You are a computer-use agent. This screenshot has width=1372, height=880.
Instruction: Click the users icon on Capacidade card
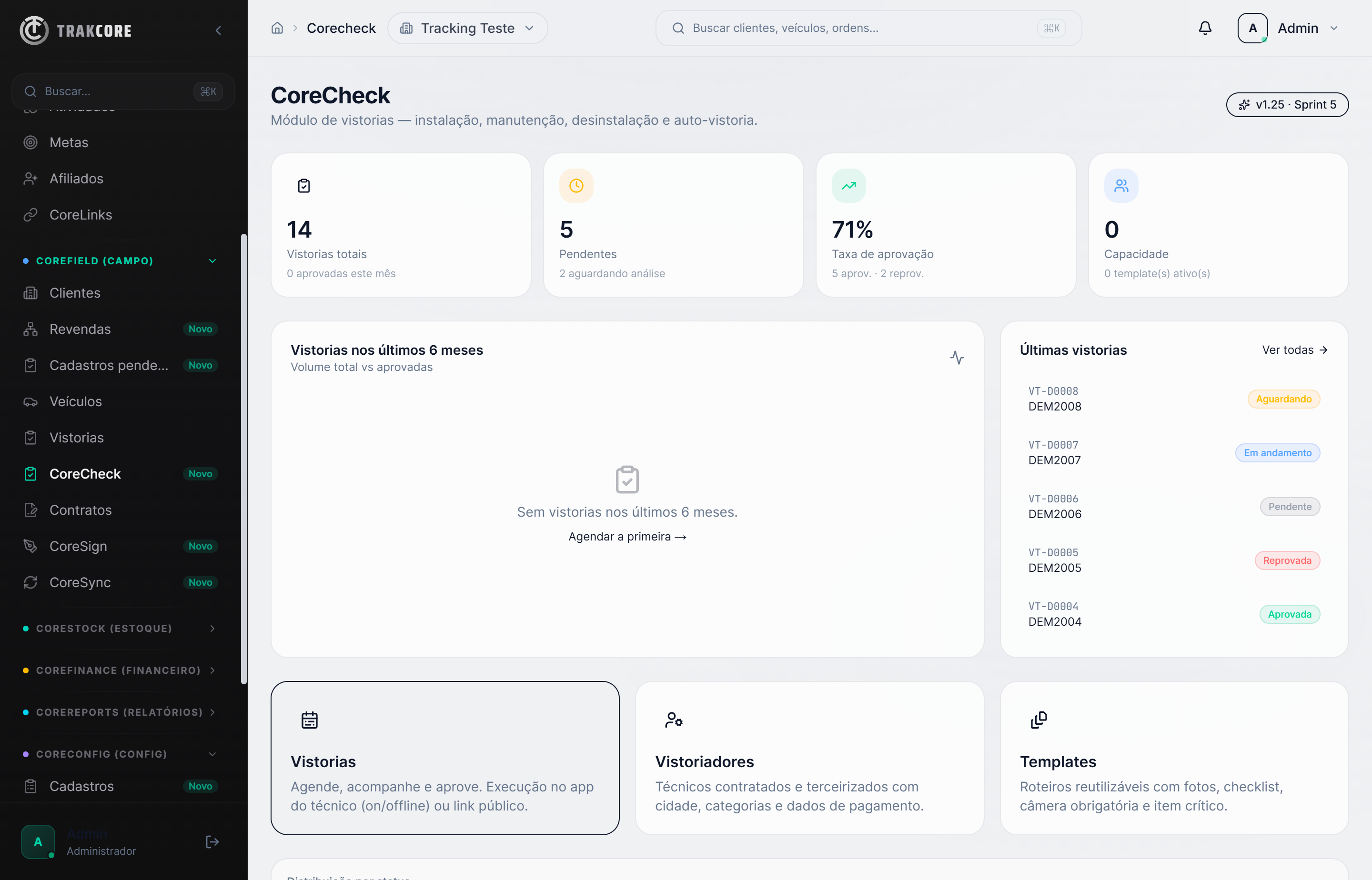pos(1120,186)
